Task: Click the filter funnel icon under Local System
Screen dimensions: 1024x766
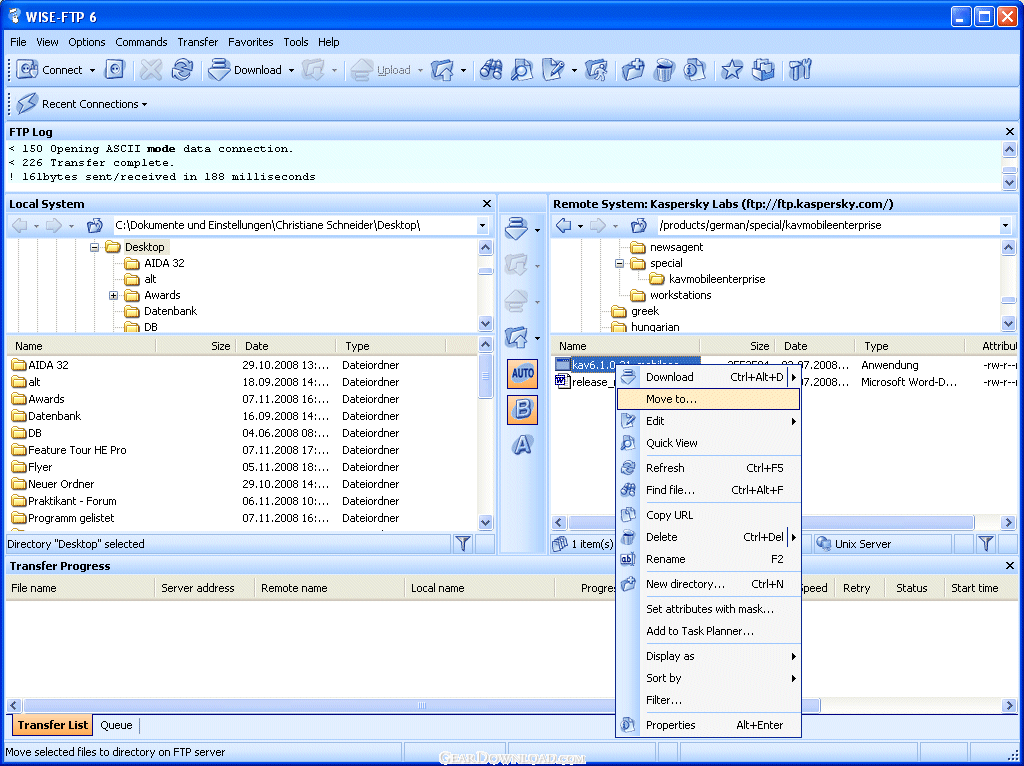Action: tap(463, 543)
